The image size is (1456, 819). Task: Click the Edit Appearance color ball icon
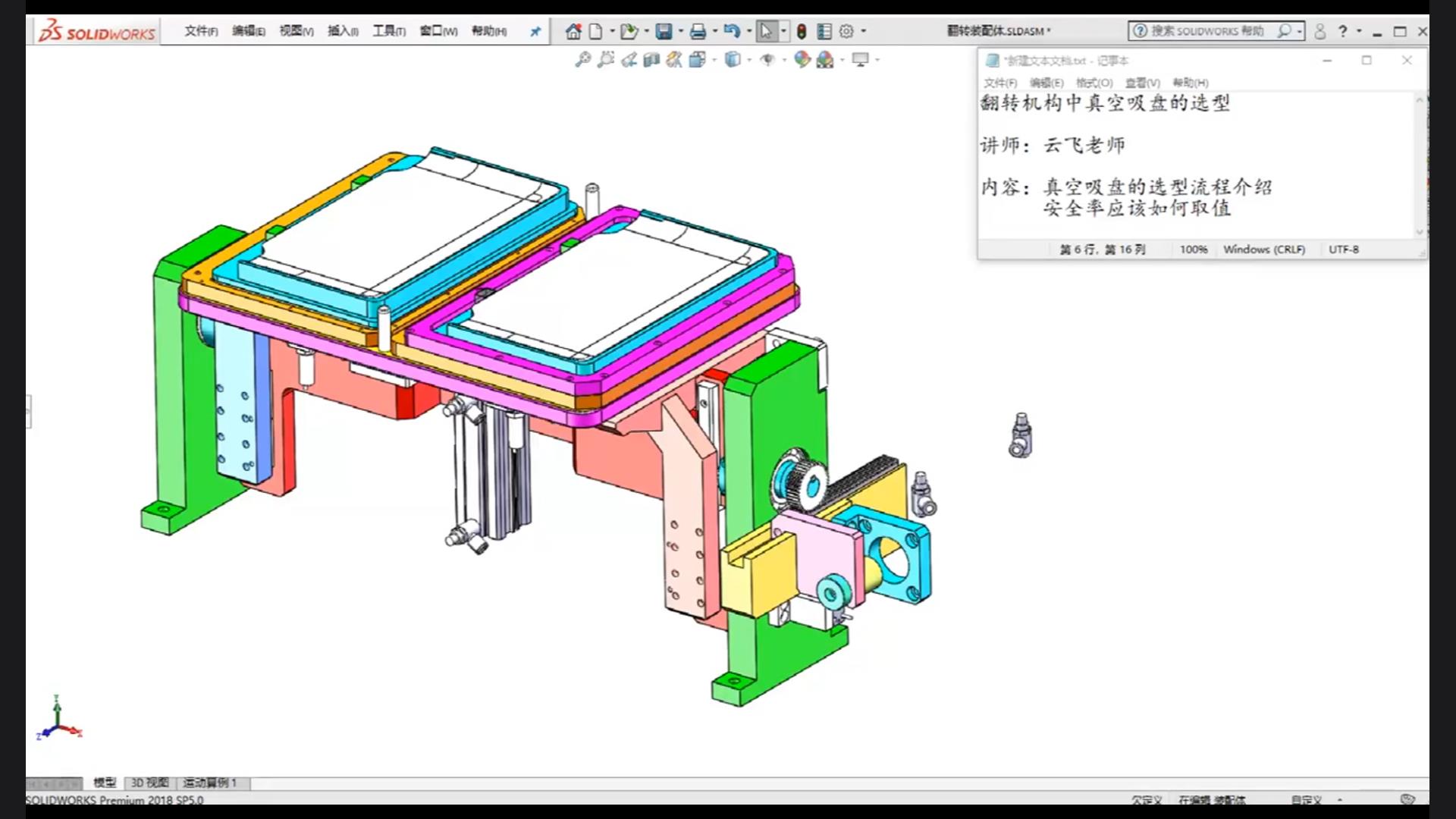tap(802, 59)
